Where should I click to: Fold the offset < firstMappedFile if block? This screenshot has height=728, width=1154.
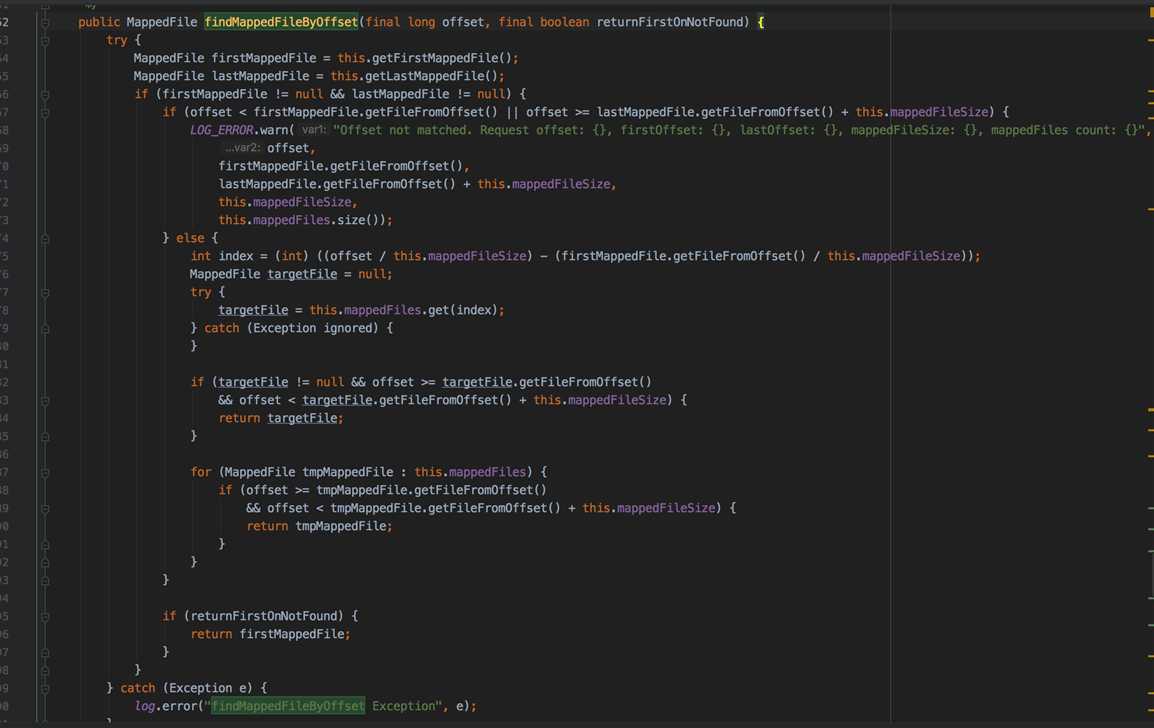(x=45, y=113)
